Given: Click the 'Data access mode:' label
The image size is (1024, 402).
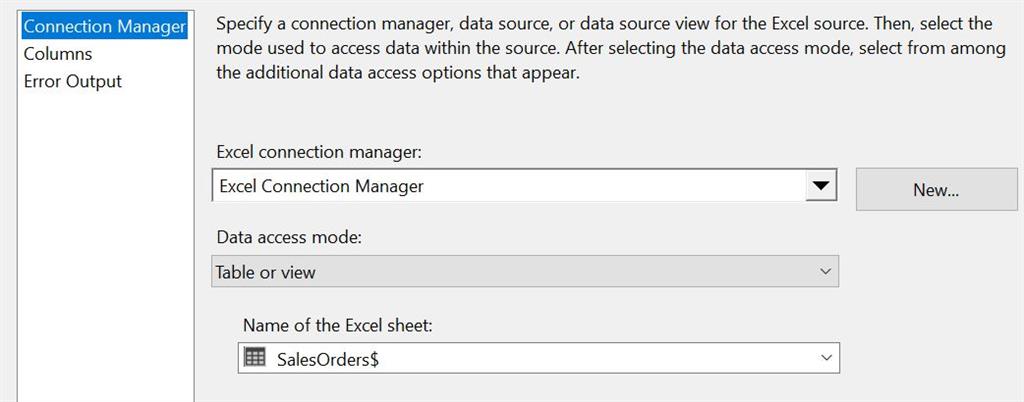Looking at the screenshot, I should click(x=289, y=238).
